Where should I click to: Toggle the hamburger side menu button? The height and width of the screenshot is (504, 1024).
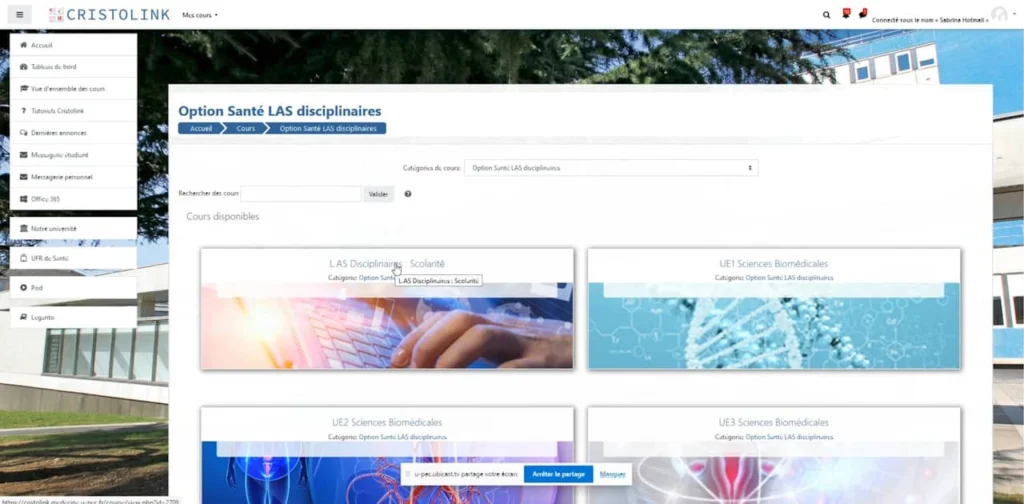(20, 15)
